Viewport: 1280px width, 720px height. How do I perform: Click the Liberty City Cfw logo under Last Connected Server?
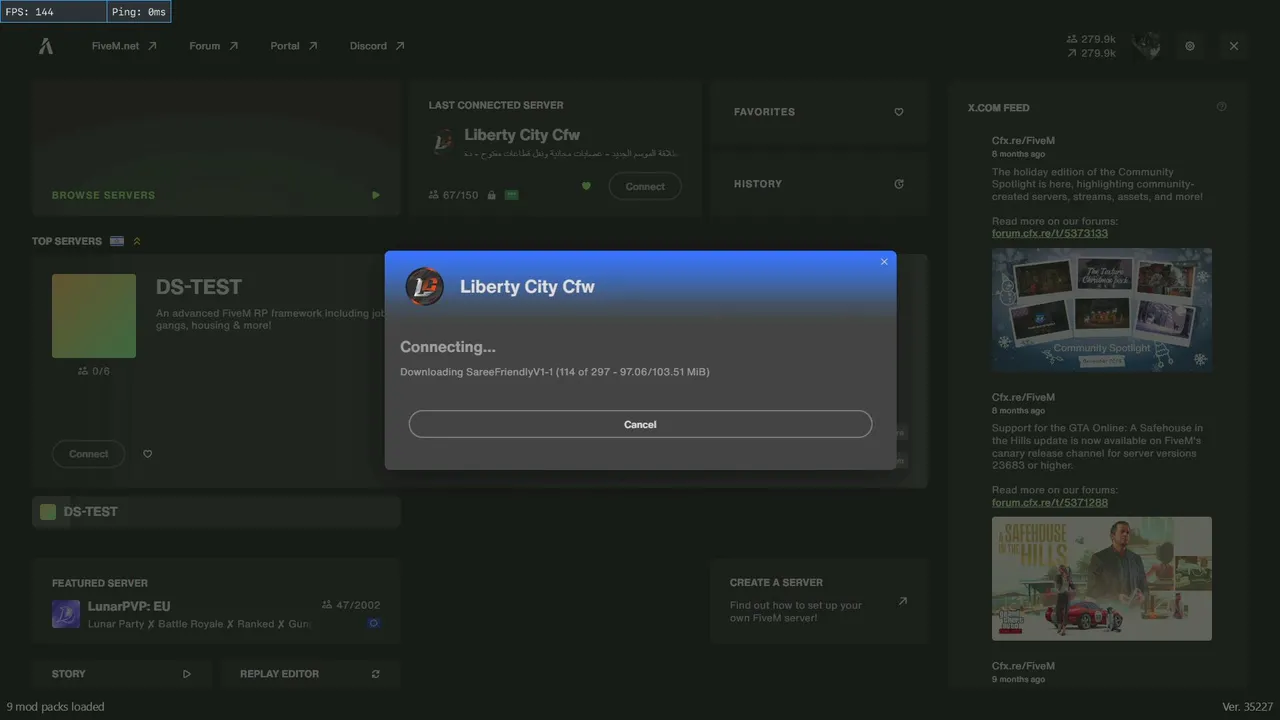coord(443,142)
